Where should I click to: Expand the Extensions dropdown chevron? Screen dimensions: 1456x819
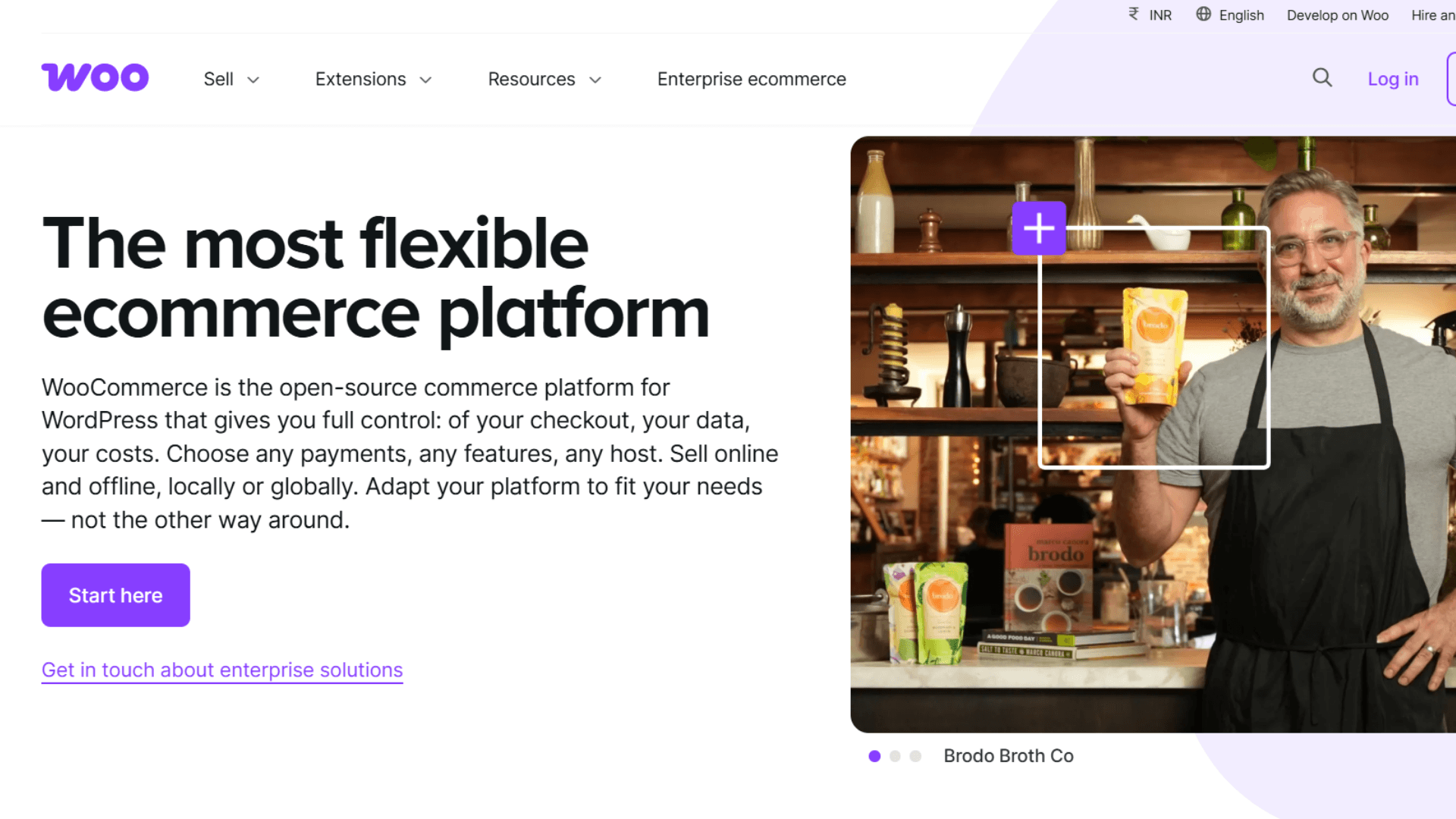425,80
